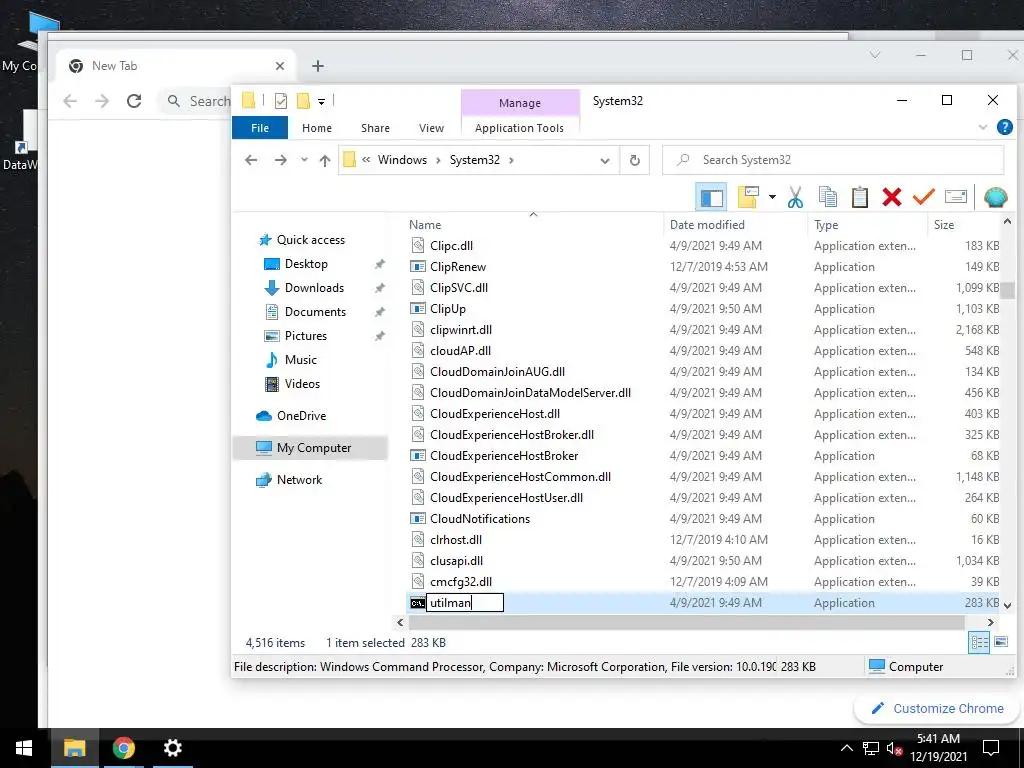1024x768 pixels.
Task: Open Desktop in navigation pane
Action: click(x=306, y=264)
